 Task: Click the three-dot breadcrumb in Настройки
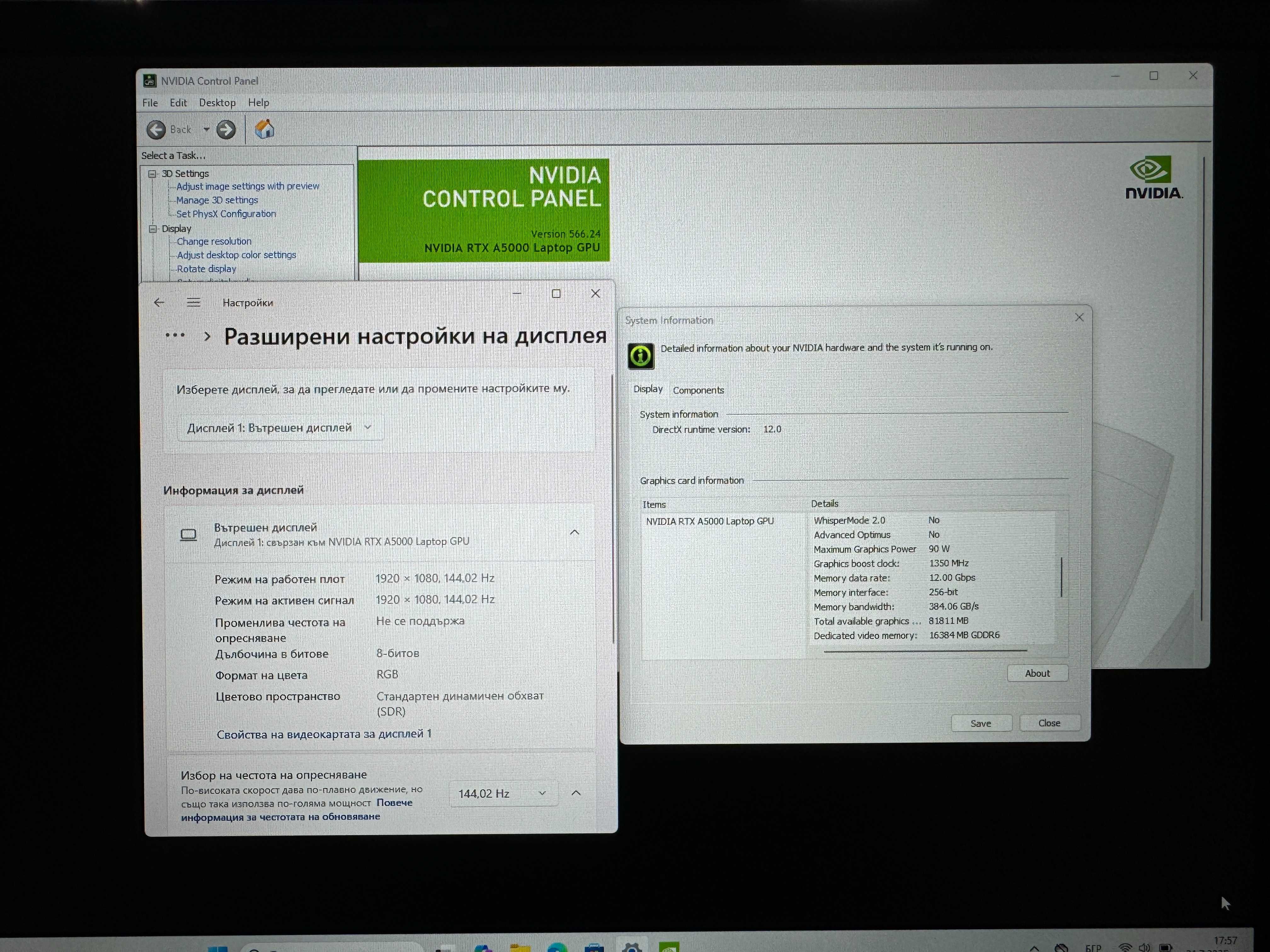(174, 336)
